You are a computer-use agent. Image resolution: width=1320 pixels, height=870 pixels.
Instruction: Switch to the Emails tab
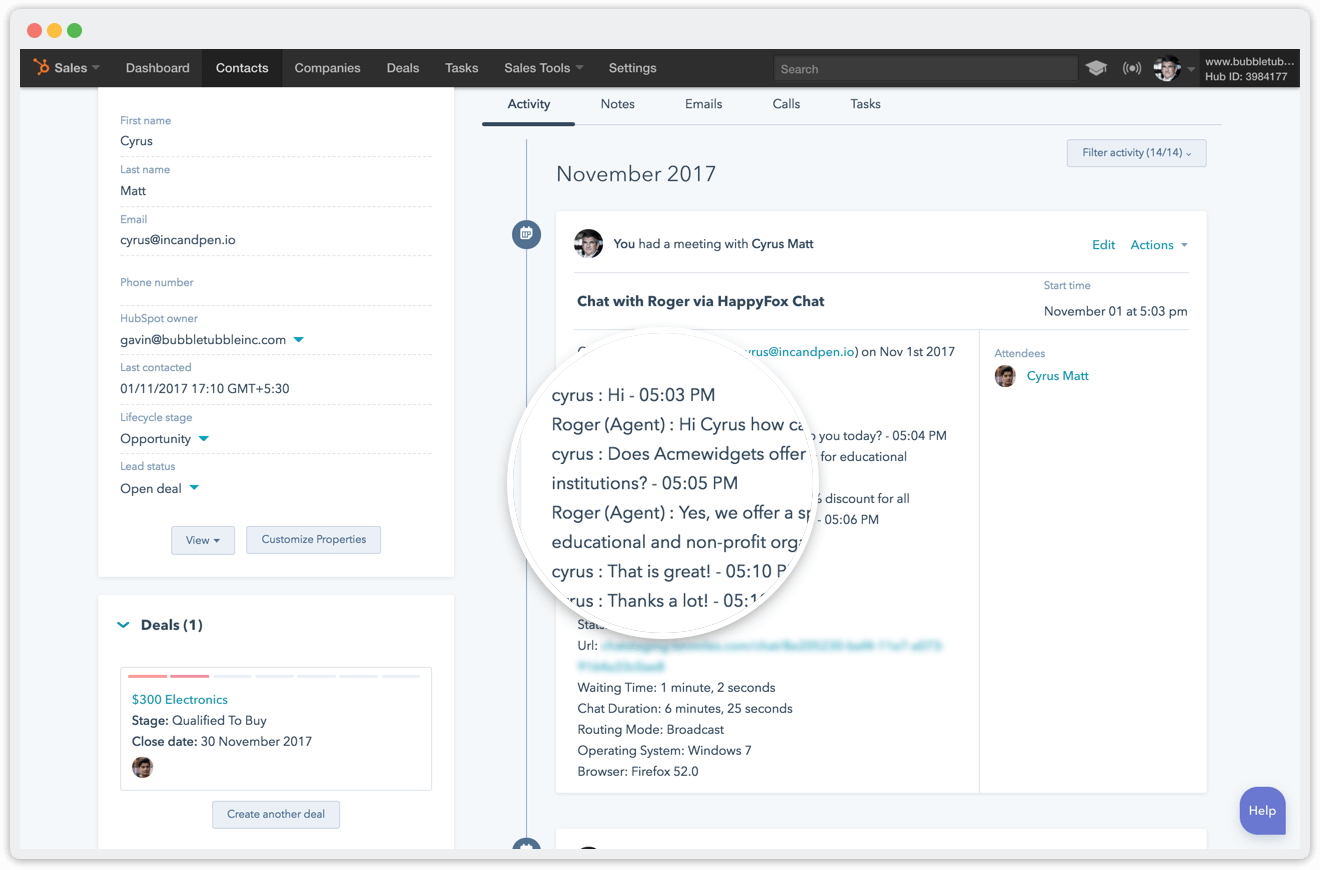coord(704,104)
